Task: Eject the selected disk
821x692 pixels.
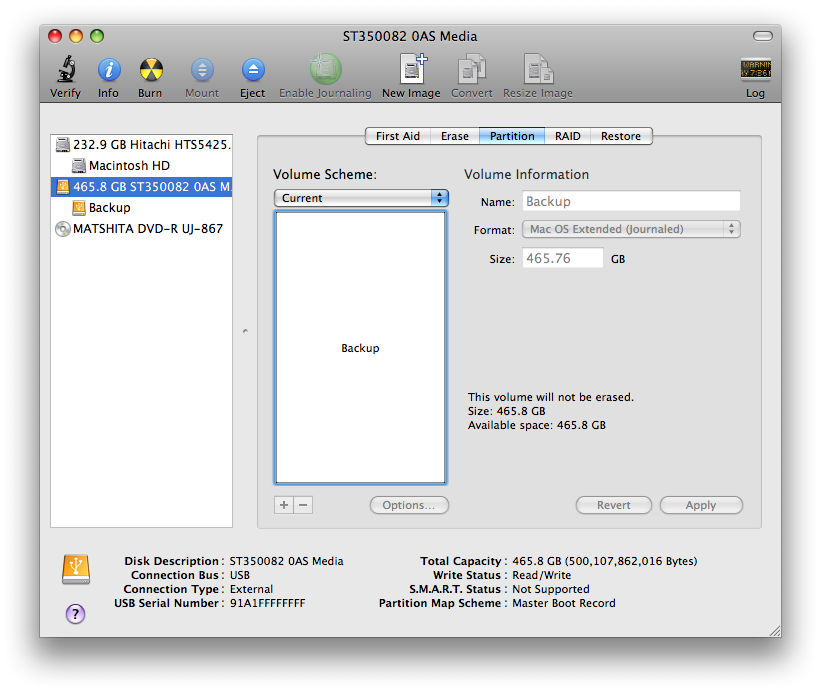Action: coord(252,71)
